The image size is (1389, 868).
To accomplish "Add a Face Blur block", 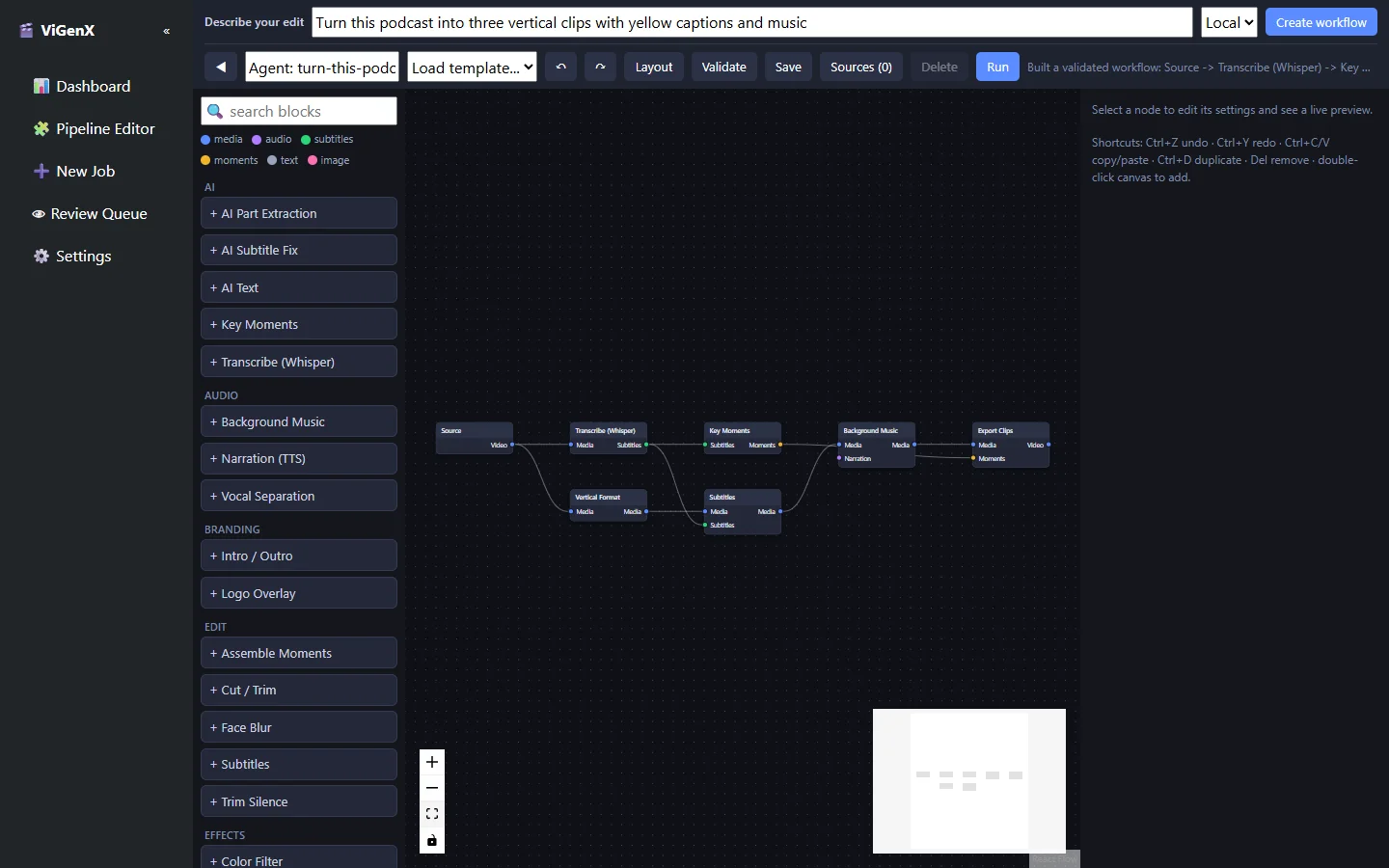I will pos(299,727).
